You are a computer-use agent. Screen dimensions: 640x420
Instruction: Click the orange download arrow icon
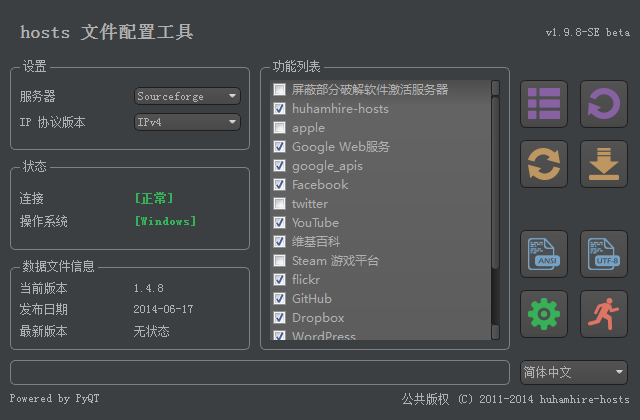click(604, 164)
